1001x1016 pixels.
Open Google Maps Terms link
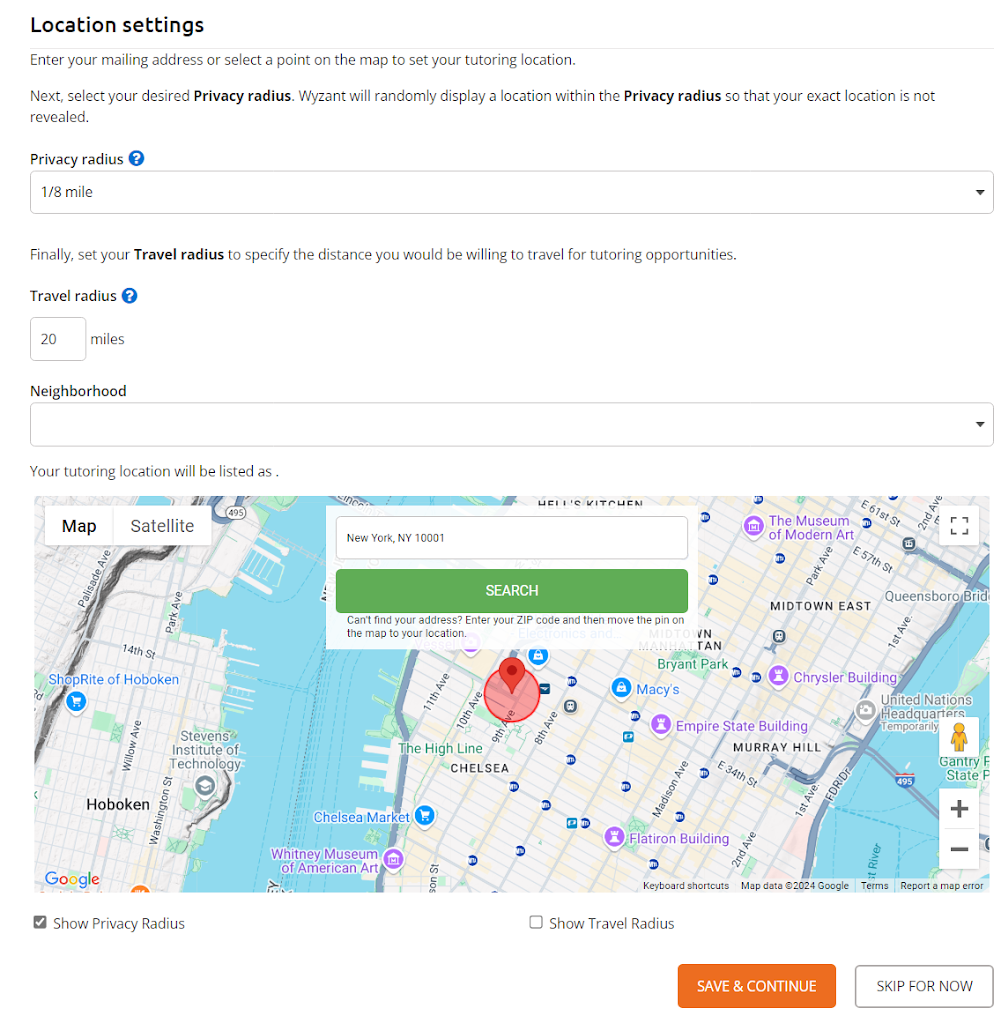pyautogui.click(x=874, y=885)
